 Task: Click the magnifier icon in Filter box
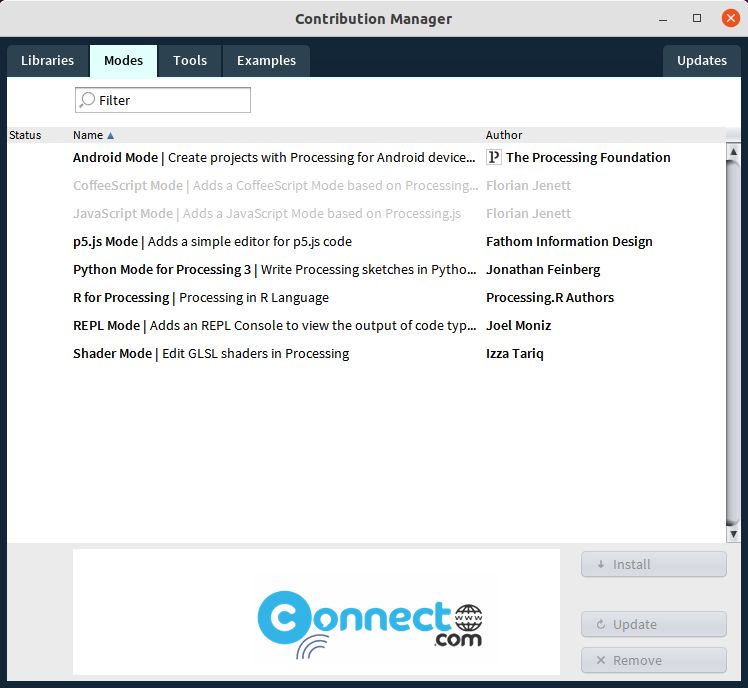[87, 100]
